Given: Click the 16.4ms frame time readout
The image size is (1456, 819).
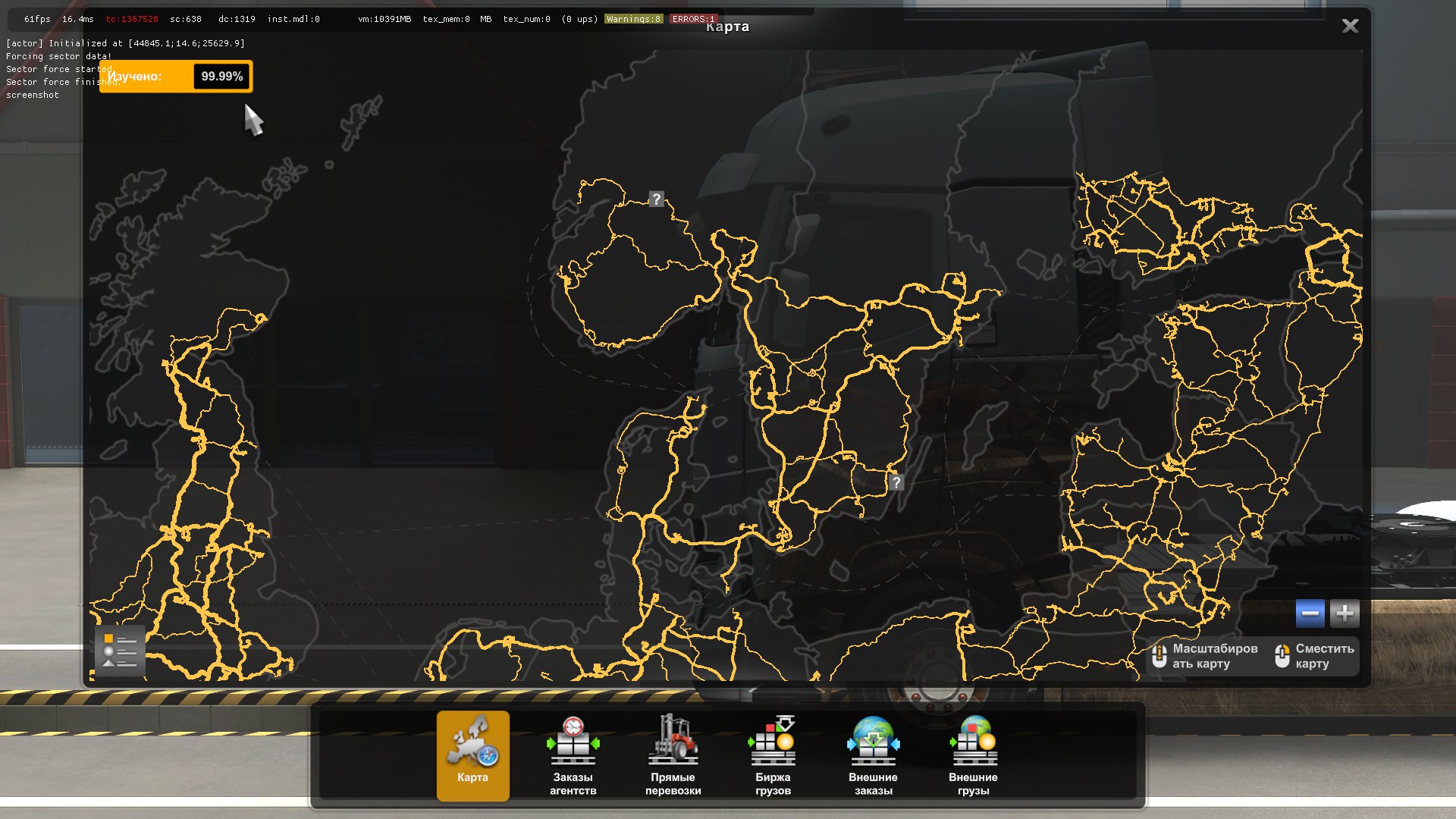Looking at the screenshot, I should (x=78, y=19).
